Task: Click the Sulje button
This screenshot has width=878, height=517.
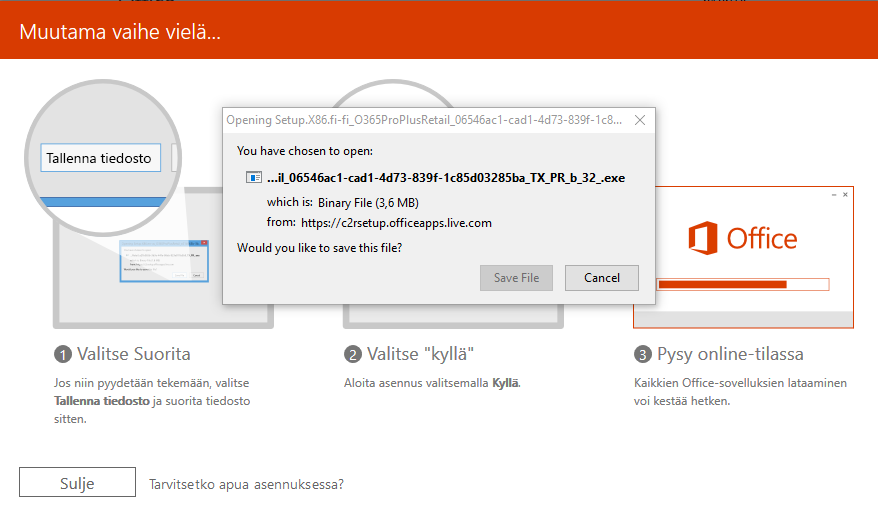Action: (77, 482)
